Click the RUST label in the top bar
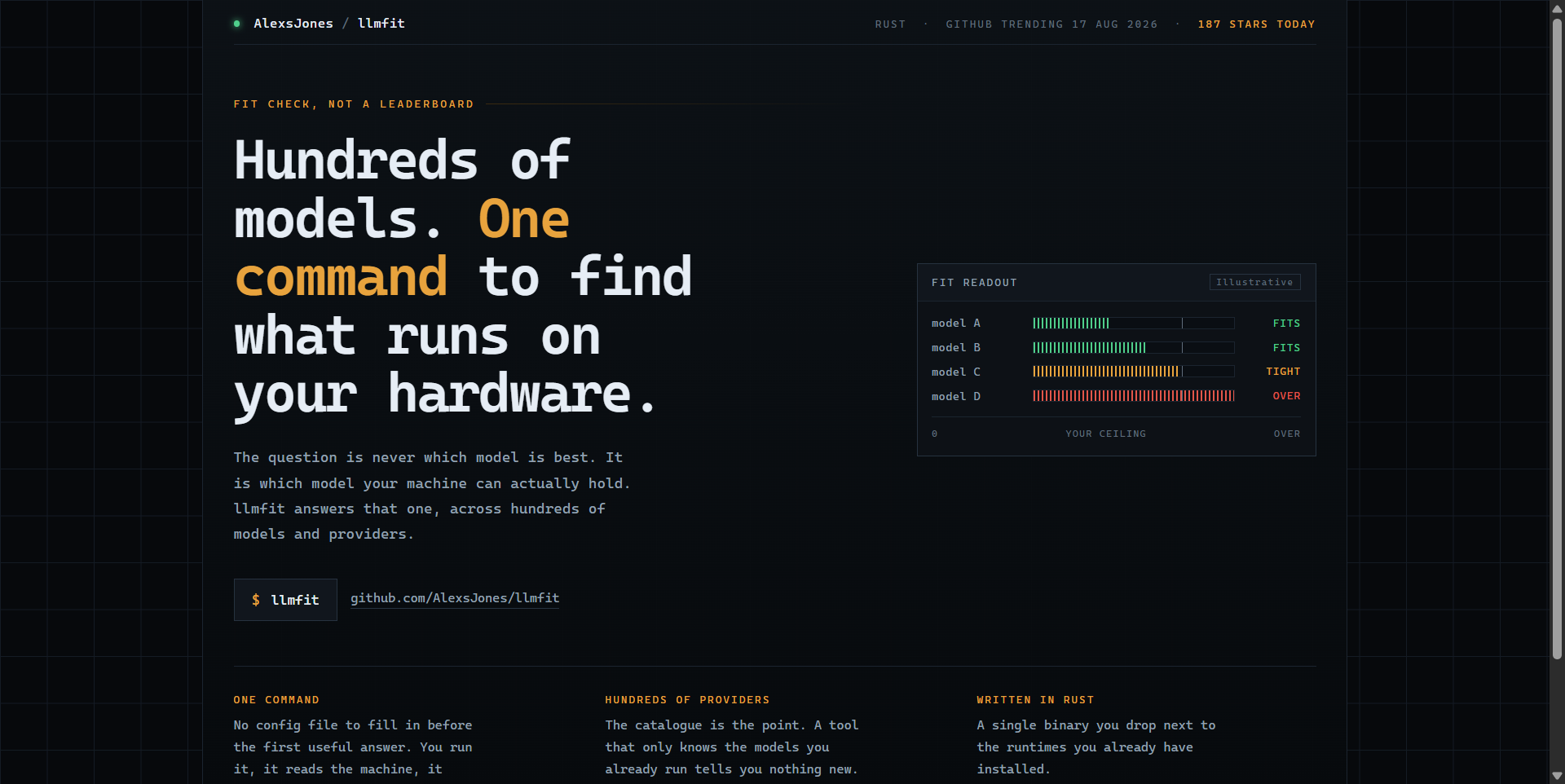The image size is (1565, 784). click(x=890, y=24)
